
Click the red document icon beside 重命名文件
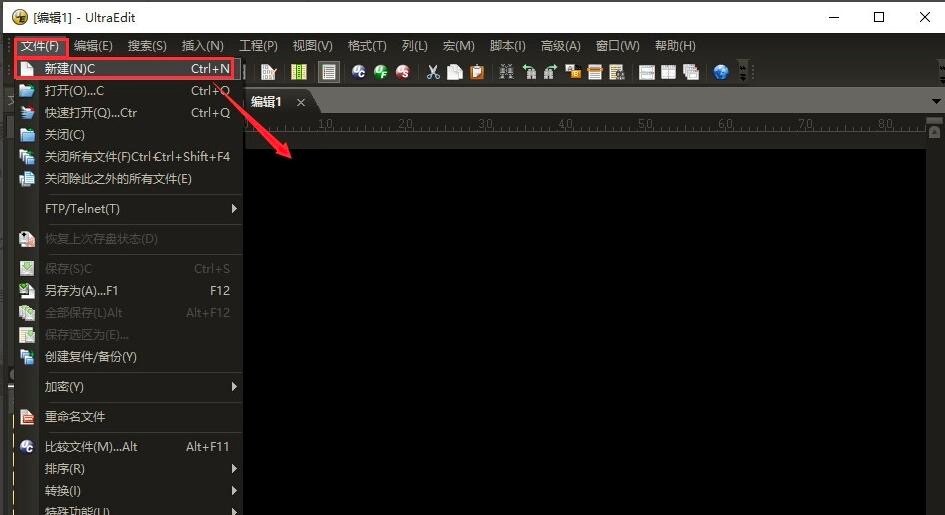[27, 417]
